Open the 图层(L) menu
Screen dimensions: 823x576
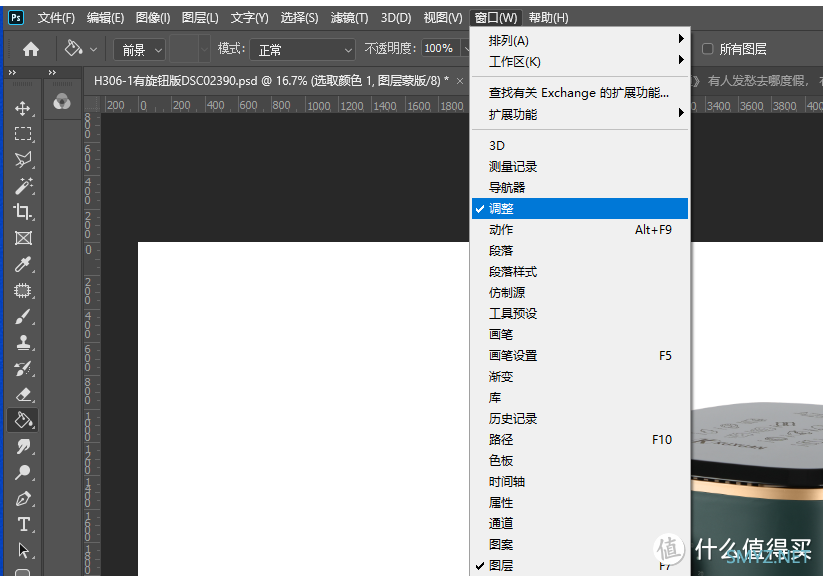point(200,18)
